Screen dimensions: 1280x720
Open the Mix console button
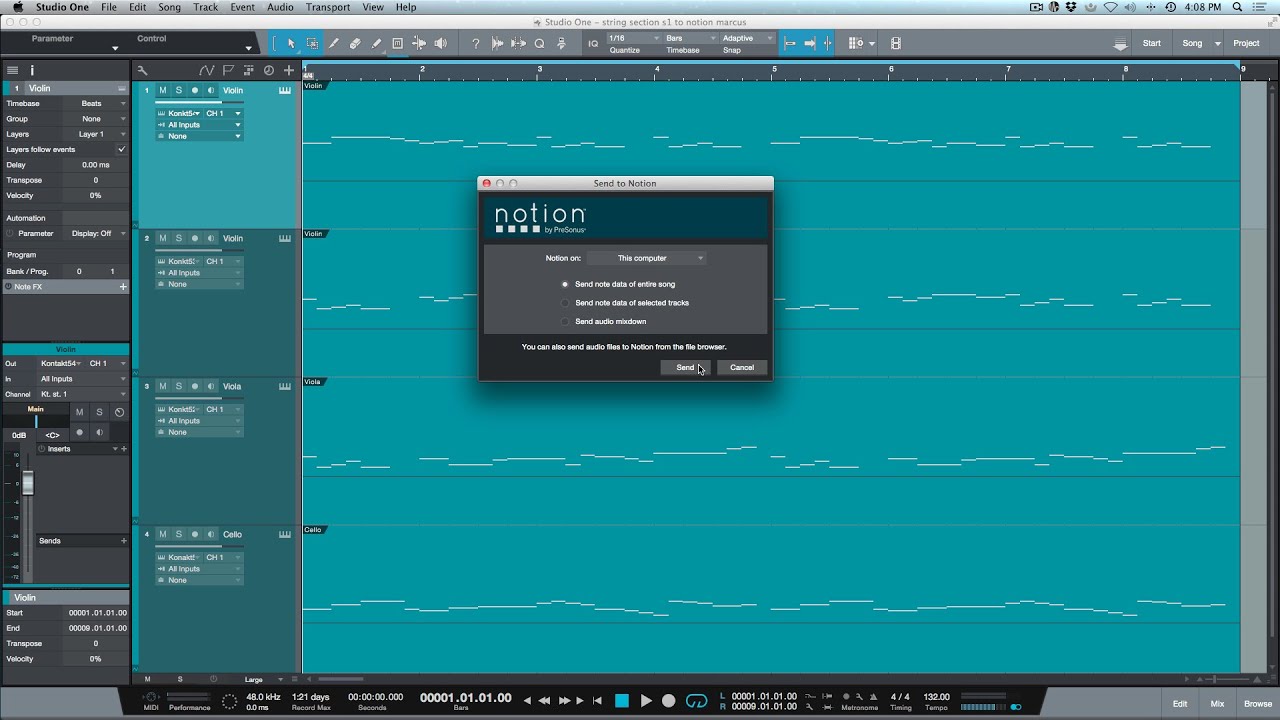(1217, 704)
